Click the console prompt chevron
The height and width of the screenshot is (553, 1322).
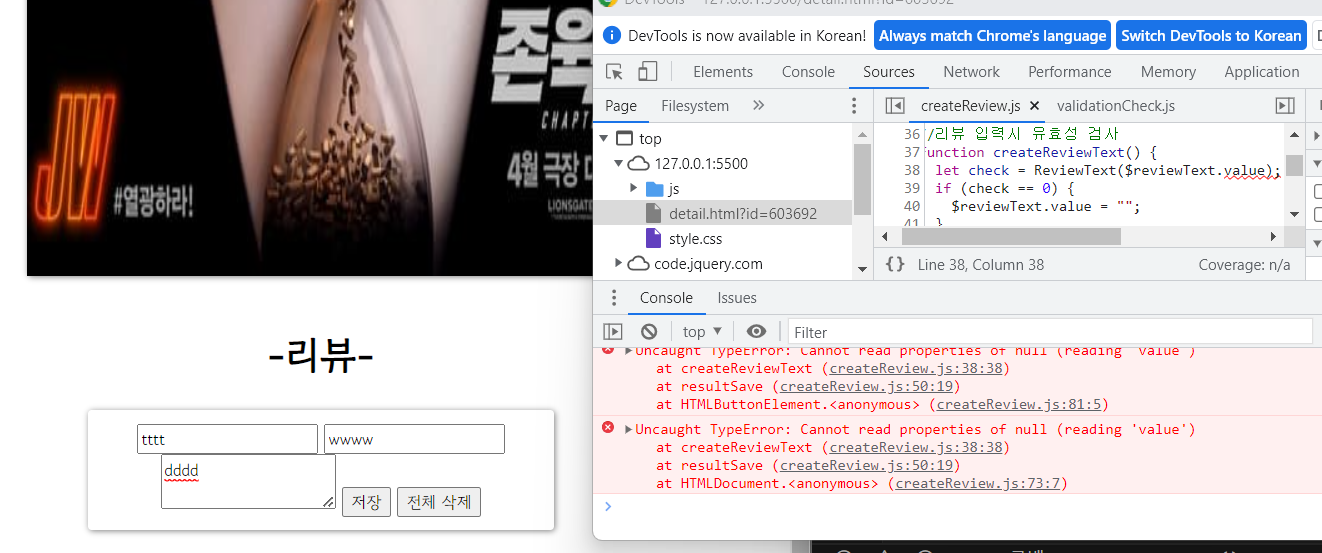(608, 506)
